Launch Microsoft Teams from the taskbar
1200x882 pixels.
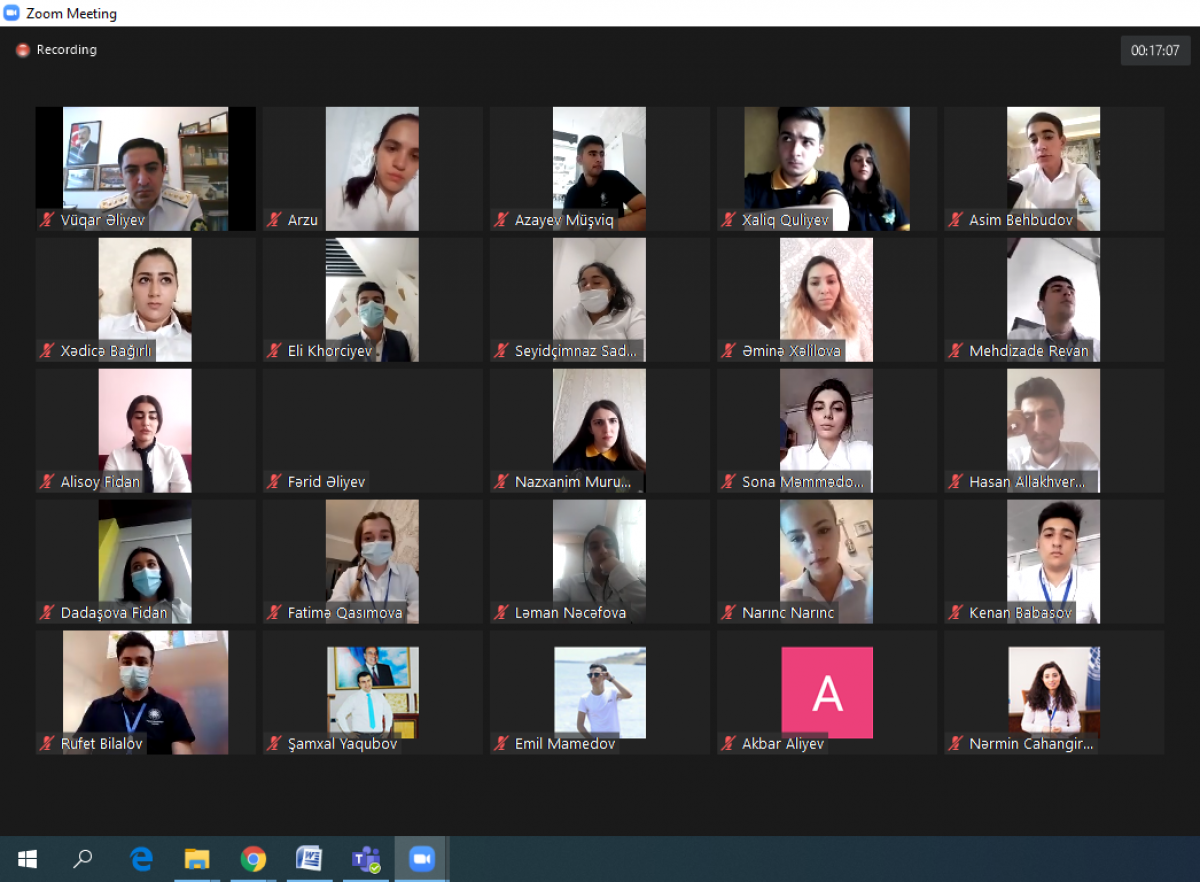[x=365, y=858]
